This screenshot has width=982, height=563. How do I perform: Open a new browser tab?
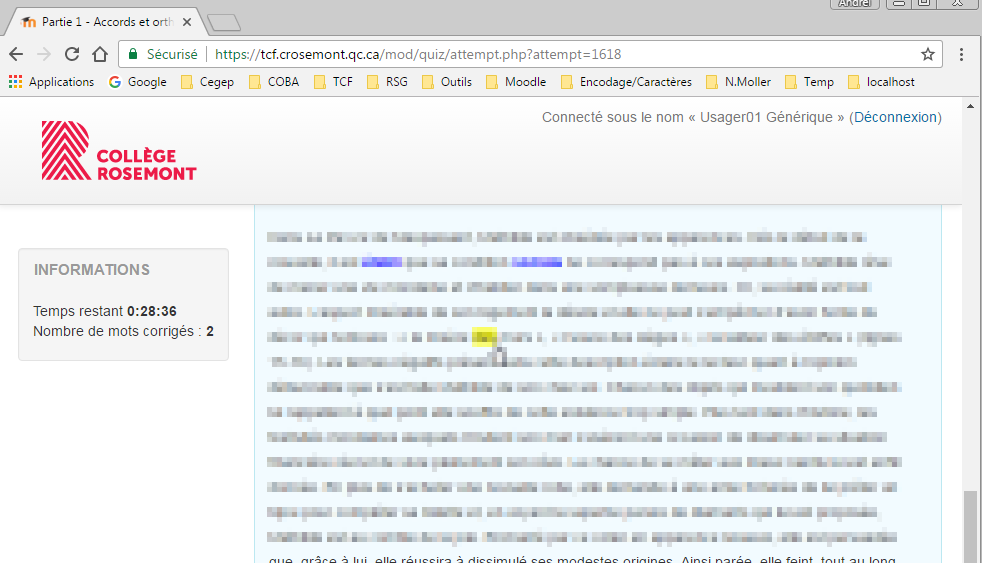224,22
